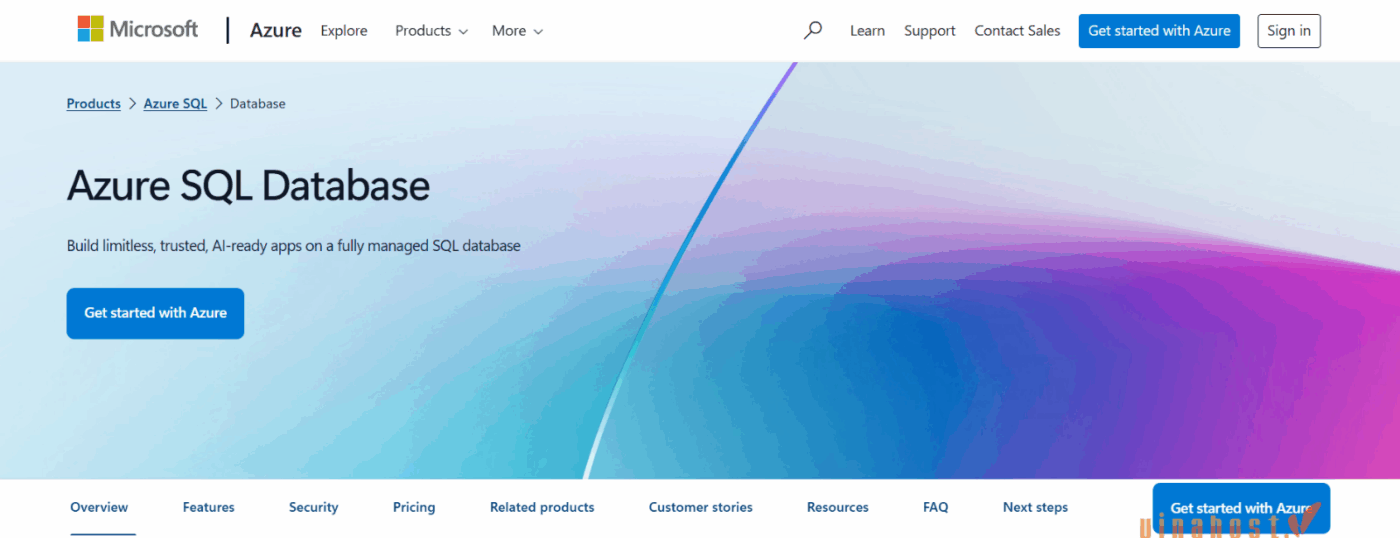Open the Learn link
The height and width of the screenshot is (538, 1400).
coord(867,31)
